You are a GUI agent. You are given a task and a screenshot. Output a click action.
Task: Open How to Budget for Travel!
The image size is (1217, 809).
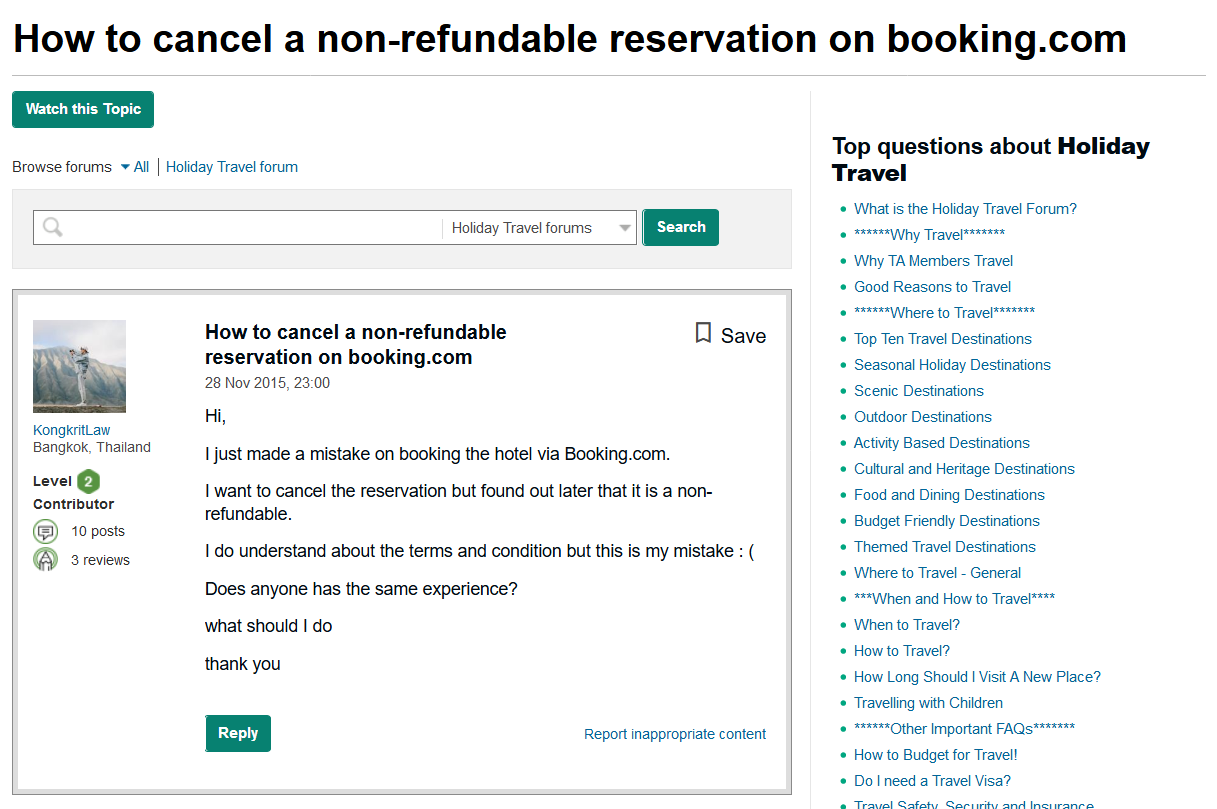936,755
